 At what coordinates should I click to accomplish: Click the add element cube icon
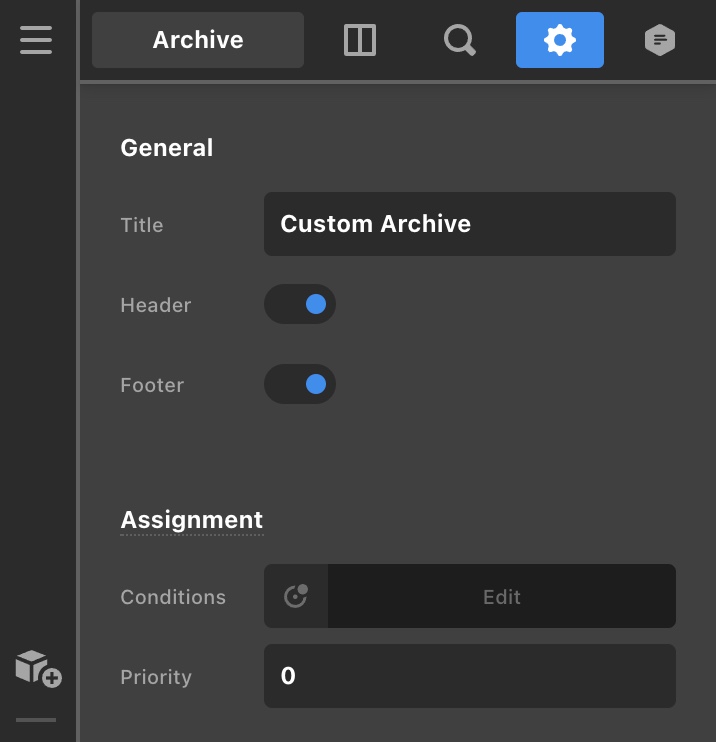tap(38, 668)
